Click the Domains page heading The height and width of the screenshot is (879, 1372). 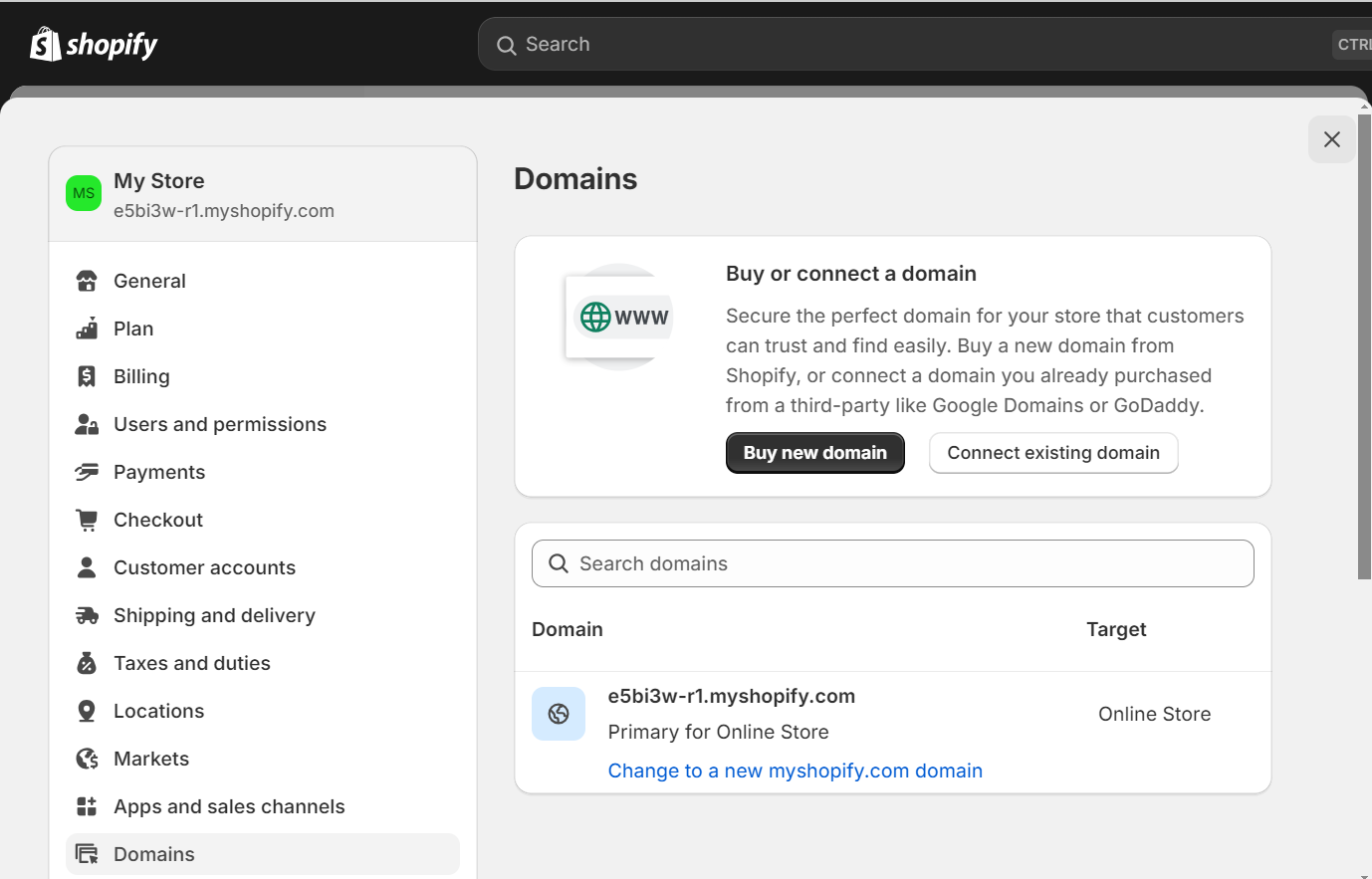pos(575,179)
